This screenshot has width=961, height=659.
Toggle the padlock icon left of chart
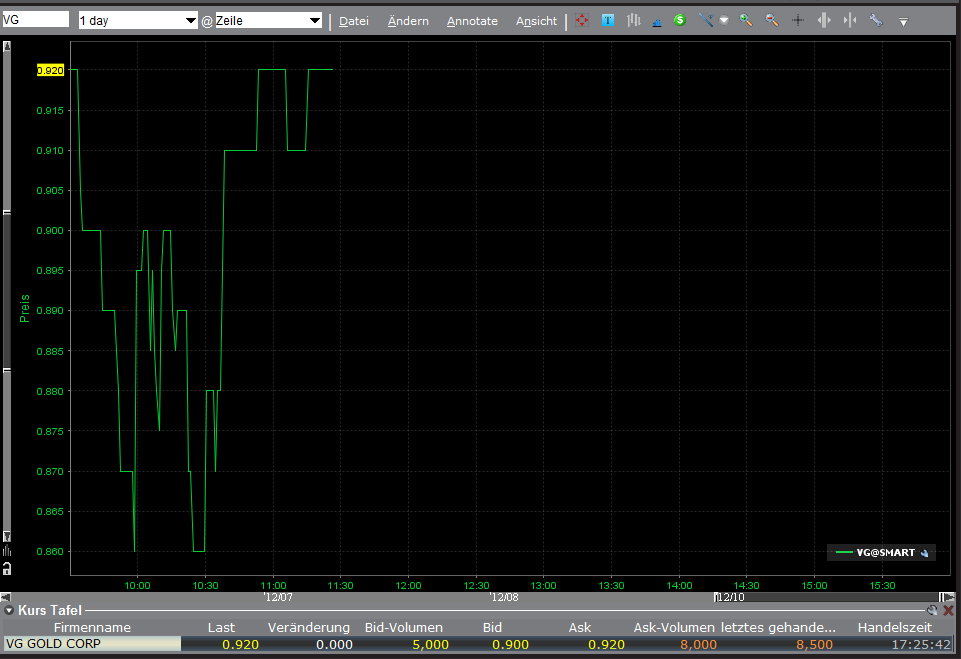tap(7, 568)
